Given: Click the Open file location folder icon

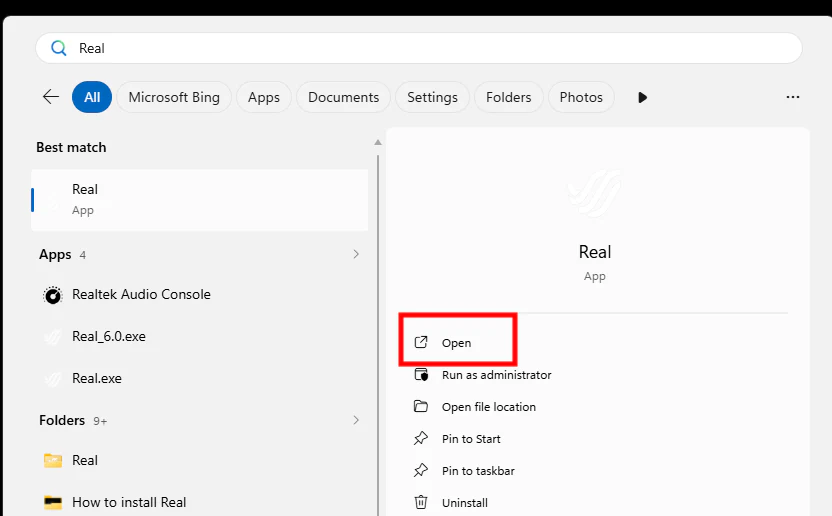Looking at the screenshot, I should click(421, 407).
